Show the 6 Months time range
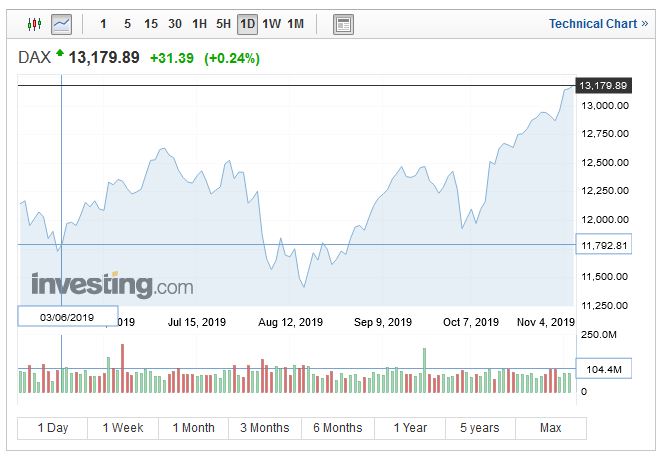The width and height of the screenshot is (666, 458). [x=338, y=428]
